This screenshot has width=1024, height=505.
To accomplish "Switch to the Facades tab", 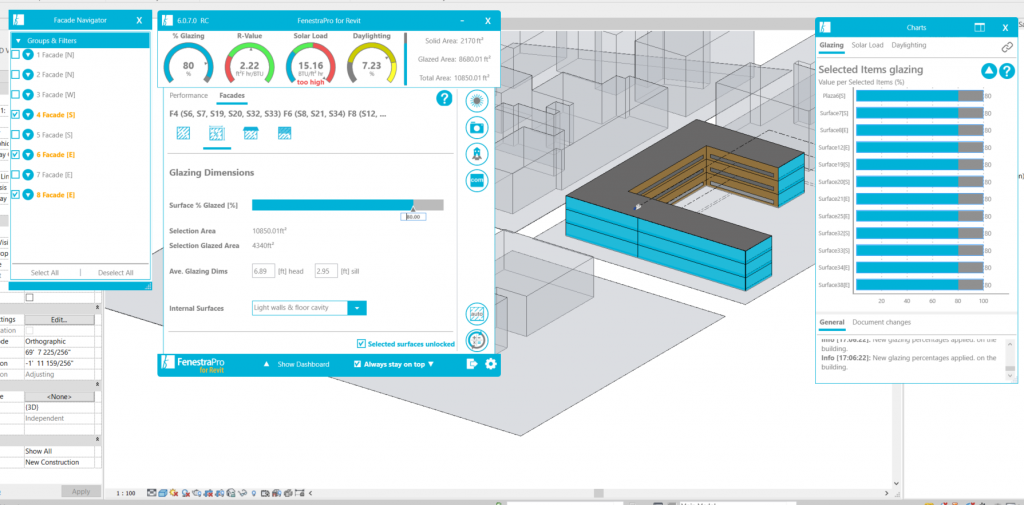I will (x=232, y=95).
